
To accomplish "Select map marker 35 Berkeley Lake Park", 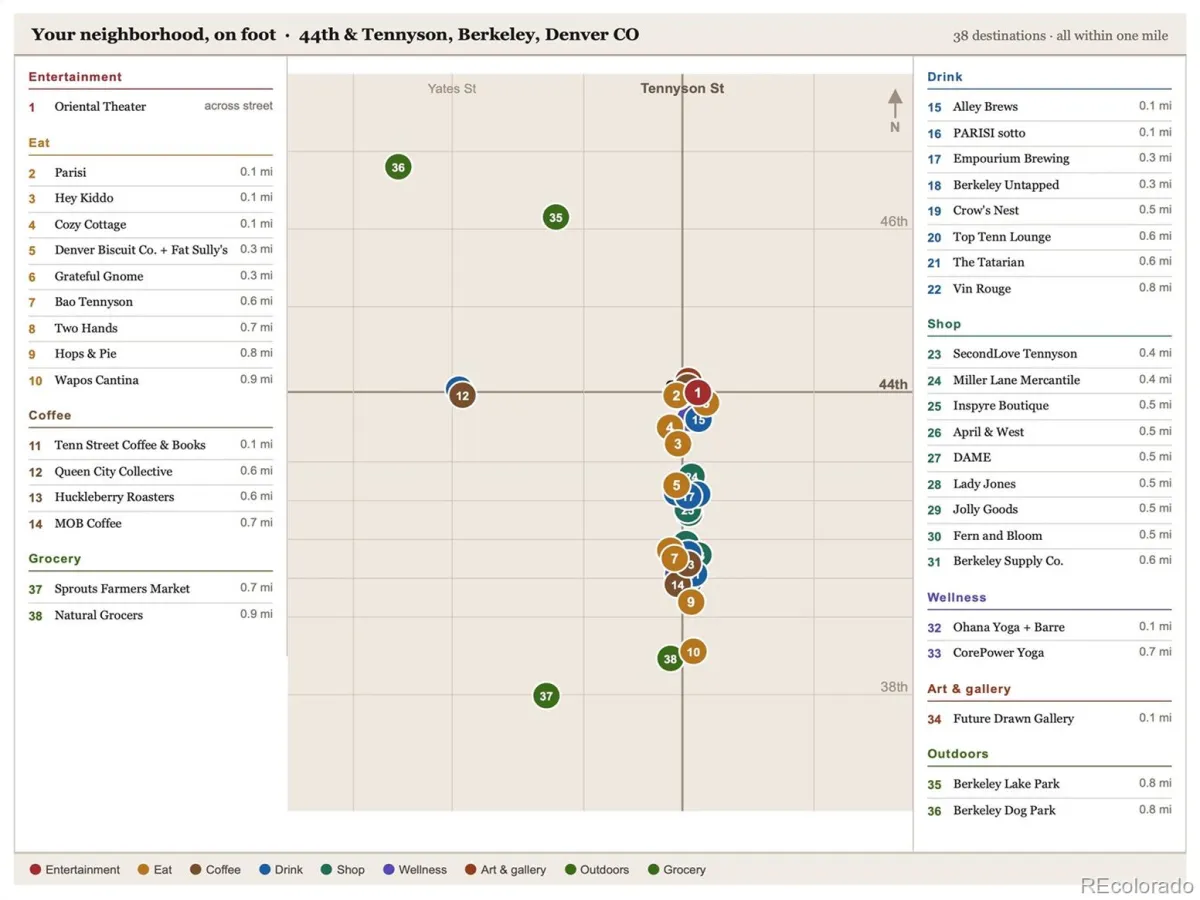I will (556, 217).
